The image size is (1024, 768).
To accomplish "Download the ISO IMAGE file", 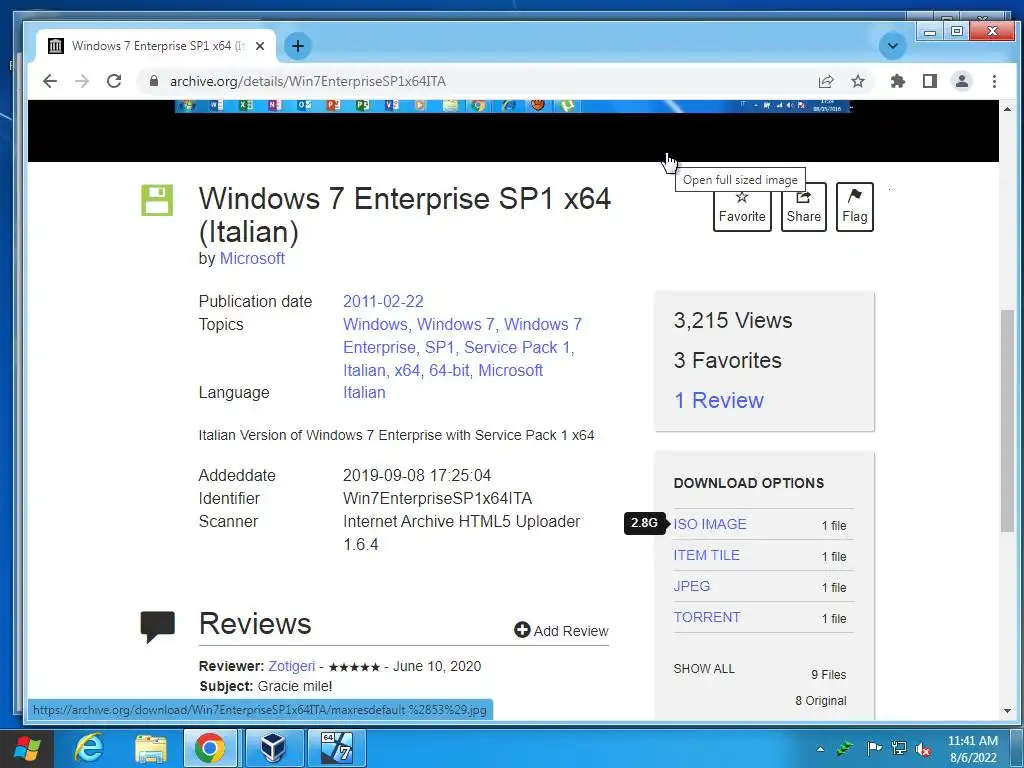I will pyautogui.click(x=710, y=524).
